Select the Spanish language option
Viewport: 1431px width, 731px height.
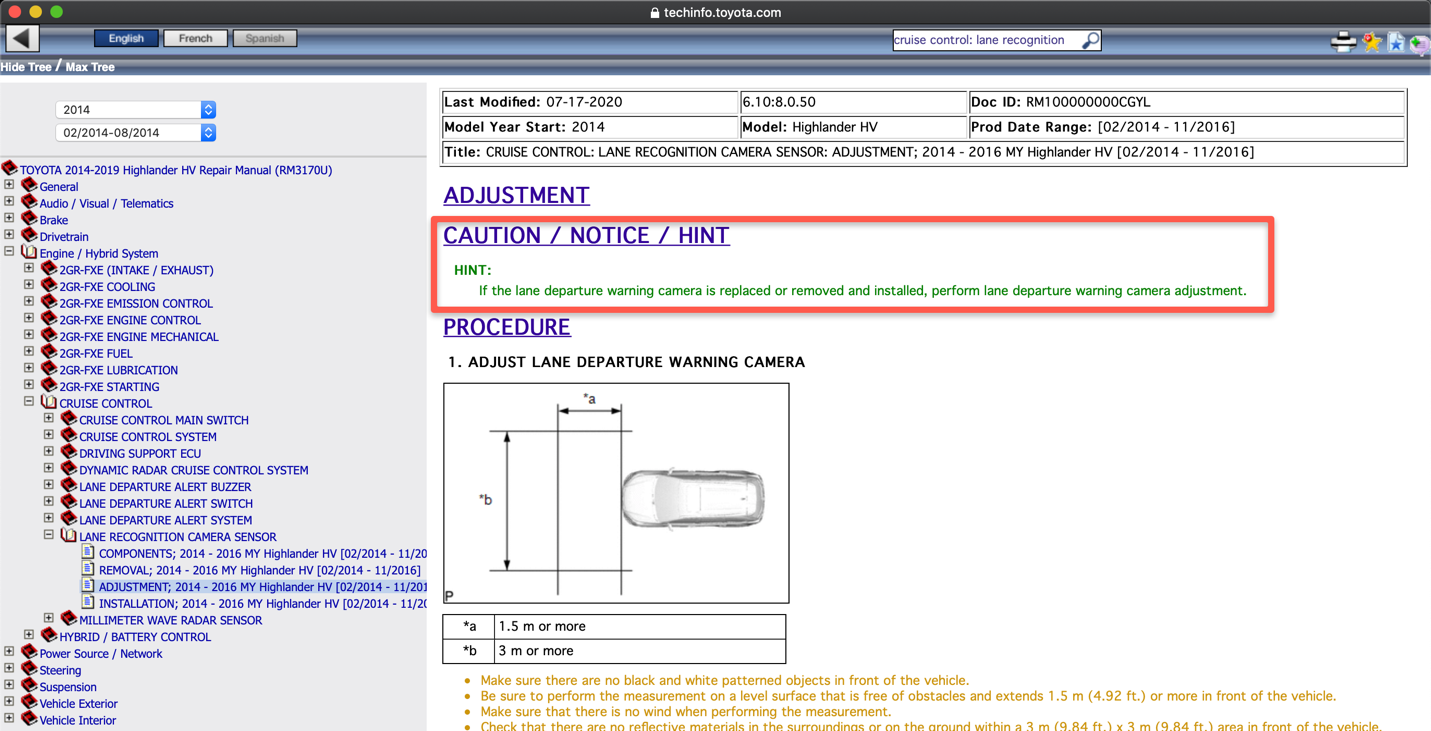click(264, 37)
